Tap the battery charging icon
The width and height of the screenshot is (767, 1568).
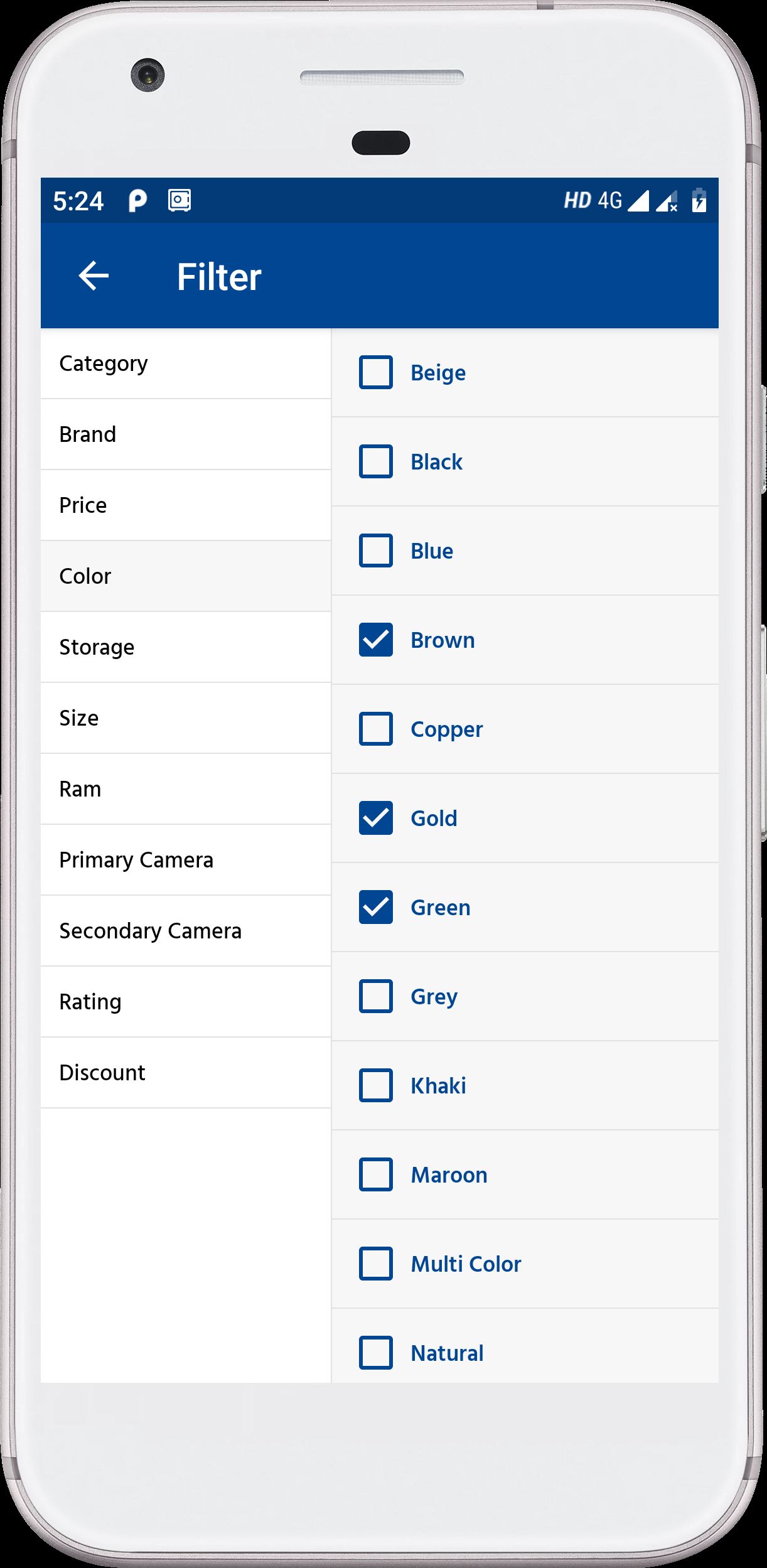tap(699, 201)
